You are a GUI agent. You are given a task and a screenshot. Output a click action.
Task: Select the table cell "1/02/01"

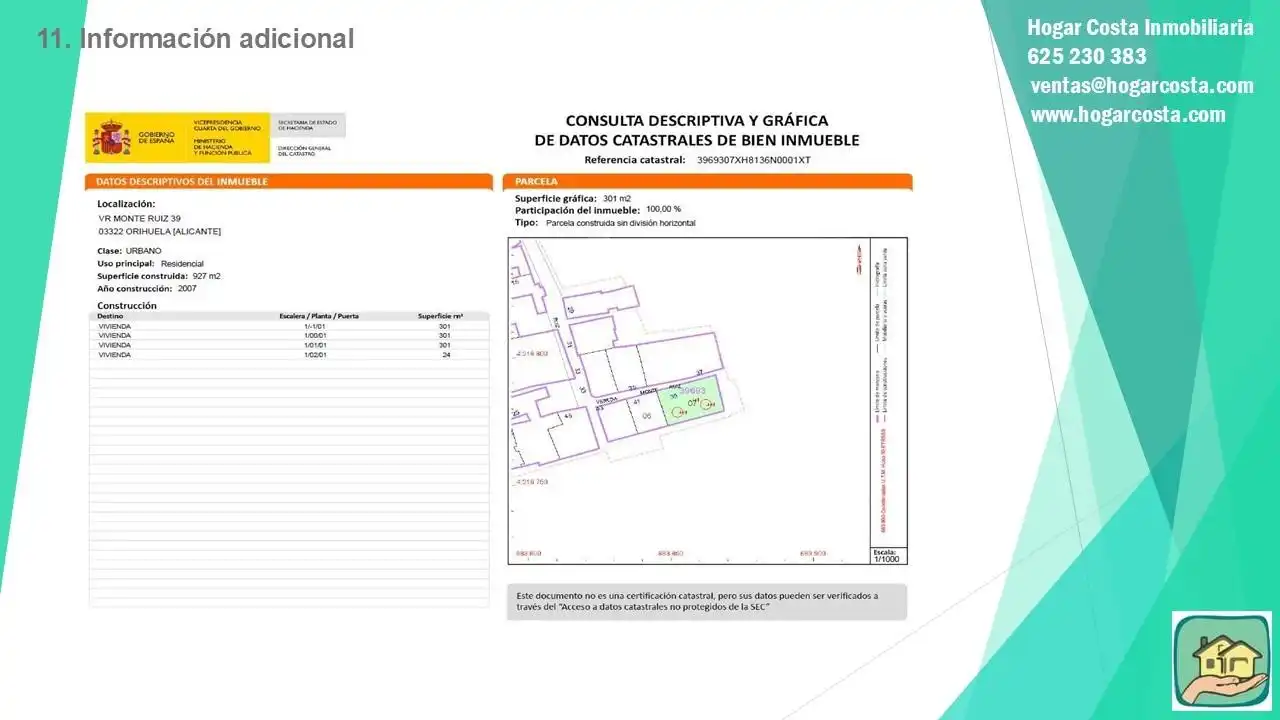[x=315, y=355]
